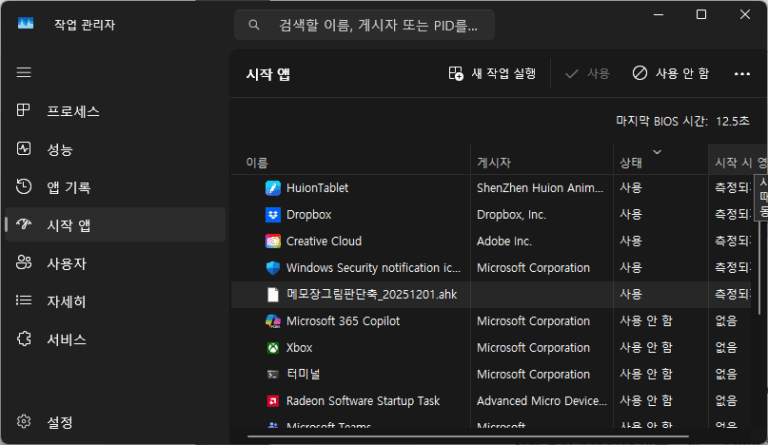Viewport: 768px width, 445px height.
Task: Open the 프로세스 tab
Action: pyautogui.click(x=73, y=111)
